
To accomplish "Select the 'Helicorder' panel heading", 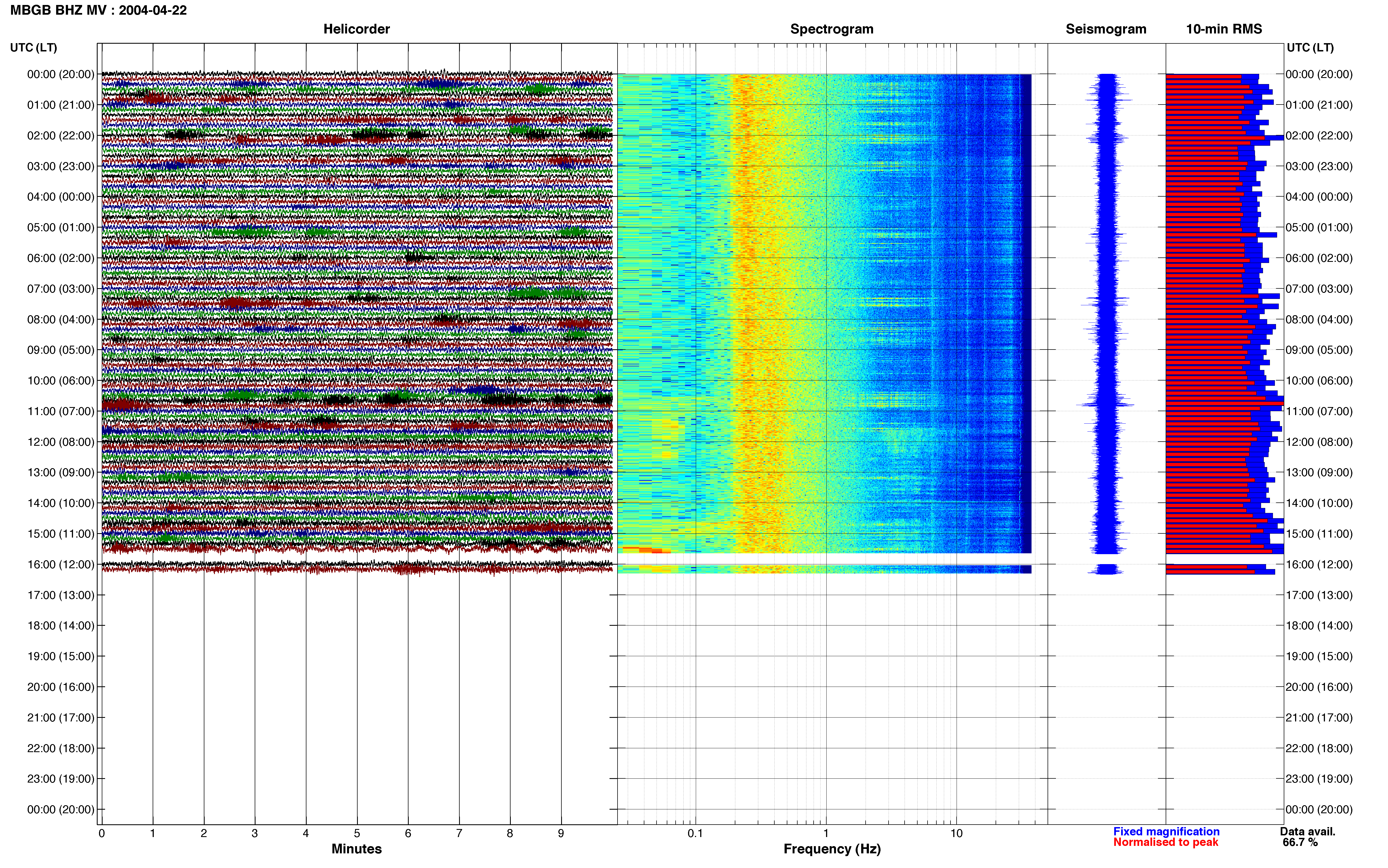I will pos(356,29).
